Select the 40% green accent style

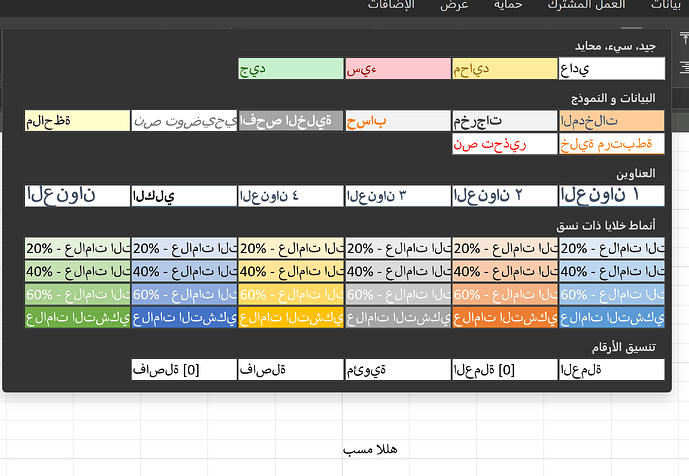[77, 271]
